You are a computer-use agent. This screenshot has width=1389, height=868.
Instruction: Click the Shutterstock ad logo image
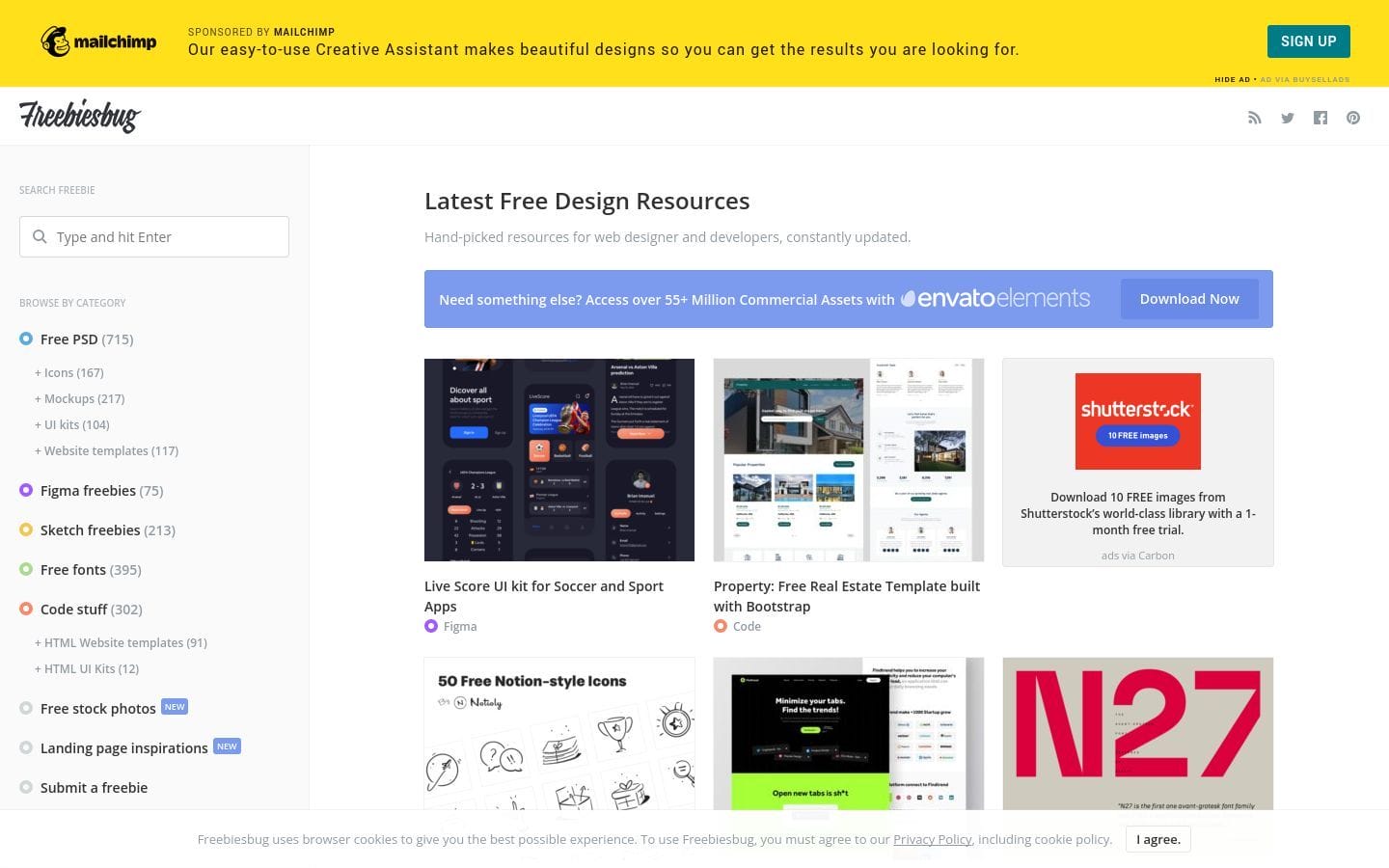click(x=1137, y=421)
